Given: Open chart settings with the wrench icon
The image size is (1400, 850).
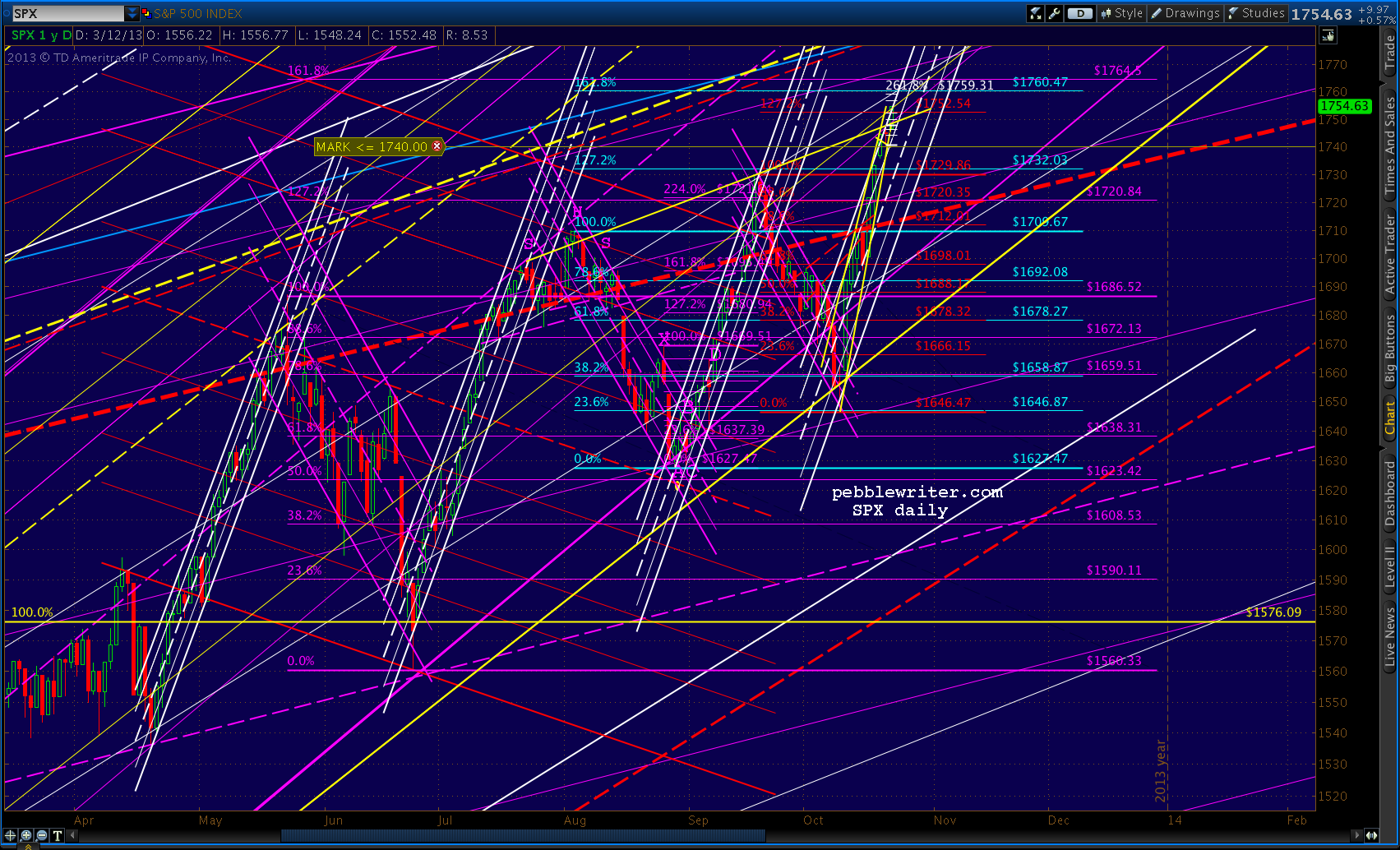Looking at the screenshot, I should click(1053, 13).
